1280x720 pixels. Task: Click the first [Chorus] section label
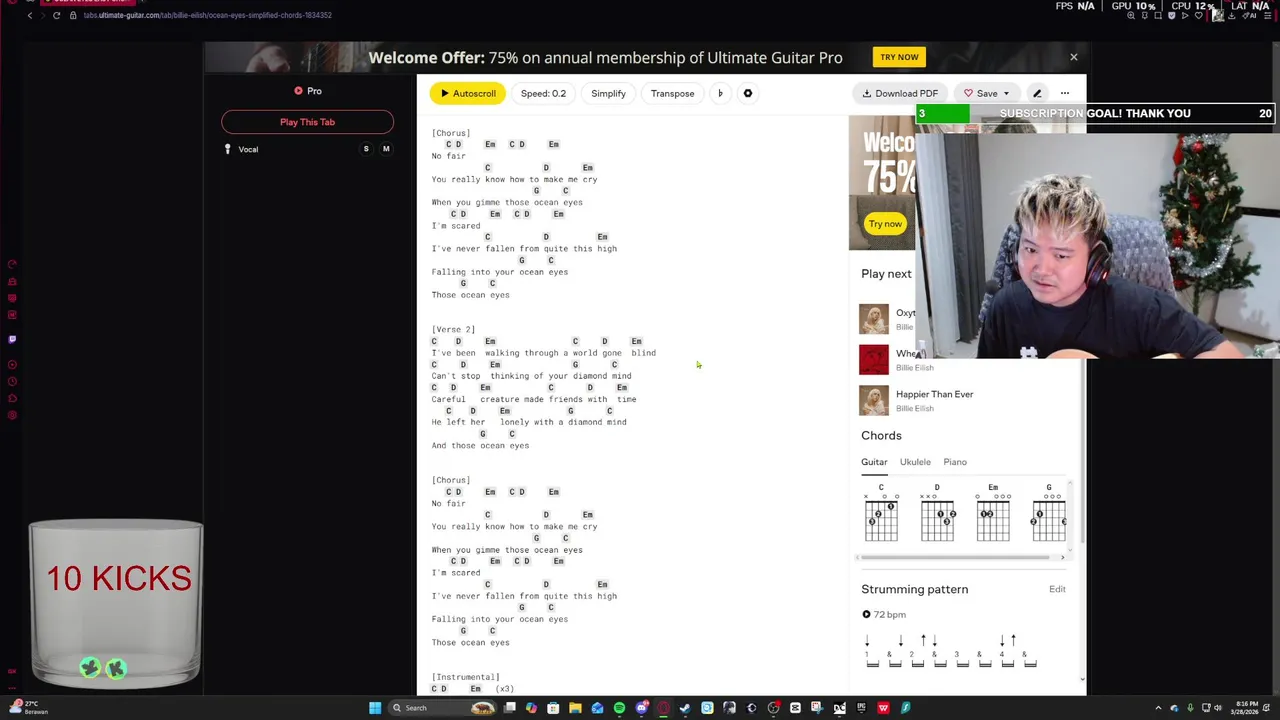451,133
